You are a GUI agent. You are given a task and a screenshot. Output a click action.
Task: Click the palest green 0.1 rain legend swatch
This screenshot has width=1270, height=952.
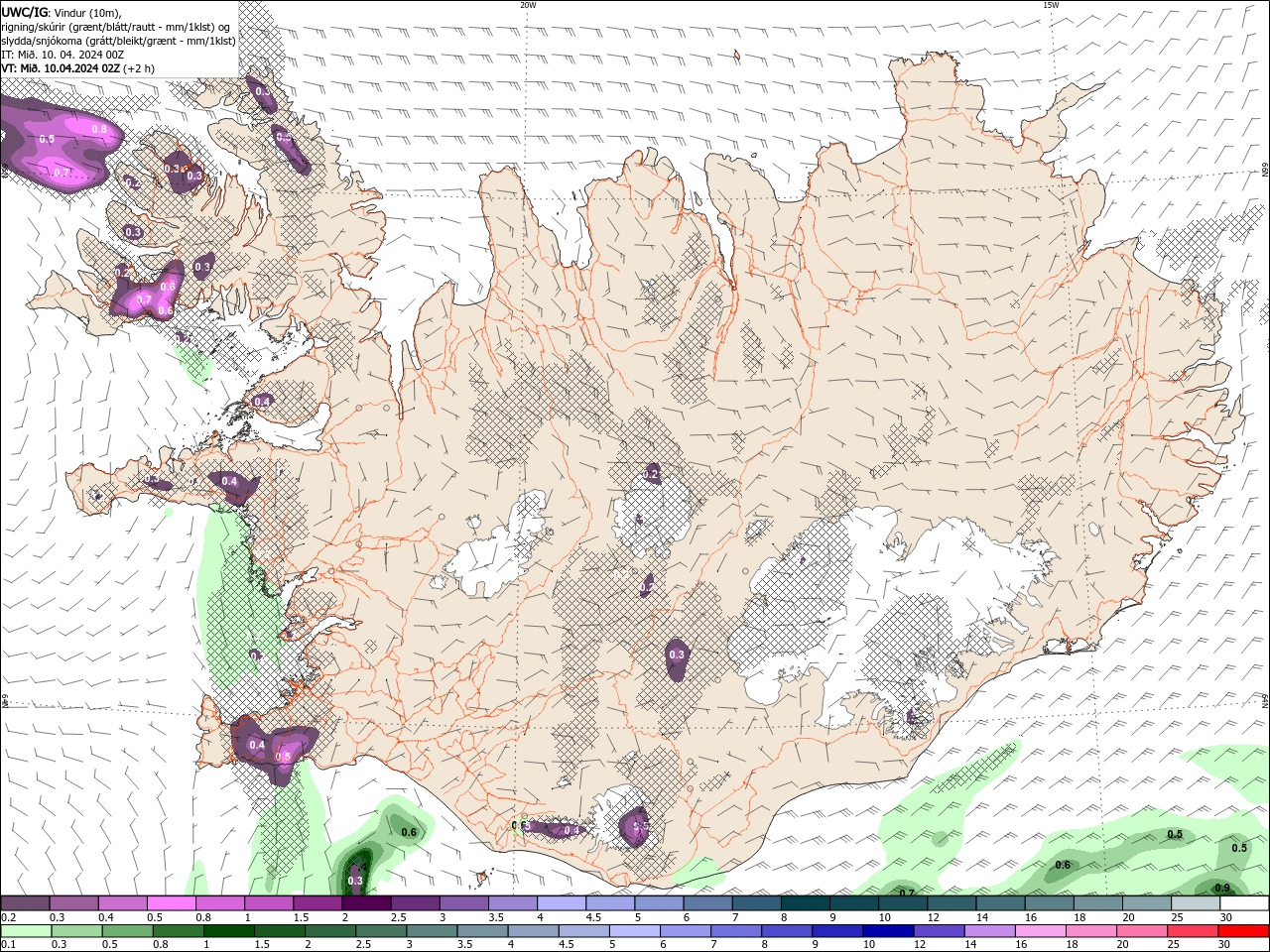(x=26, y=931)
